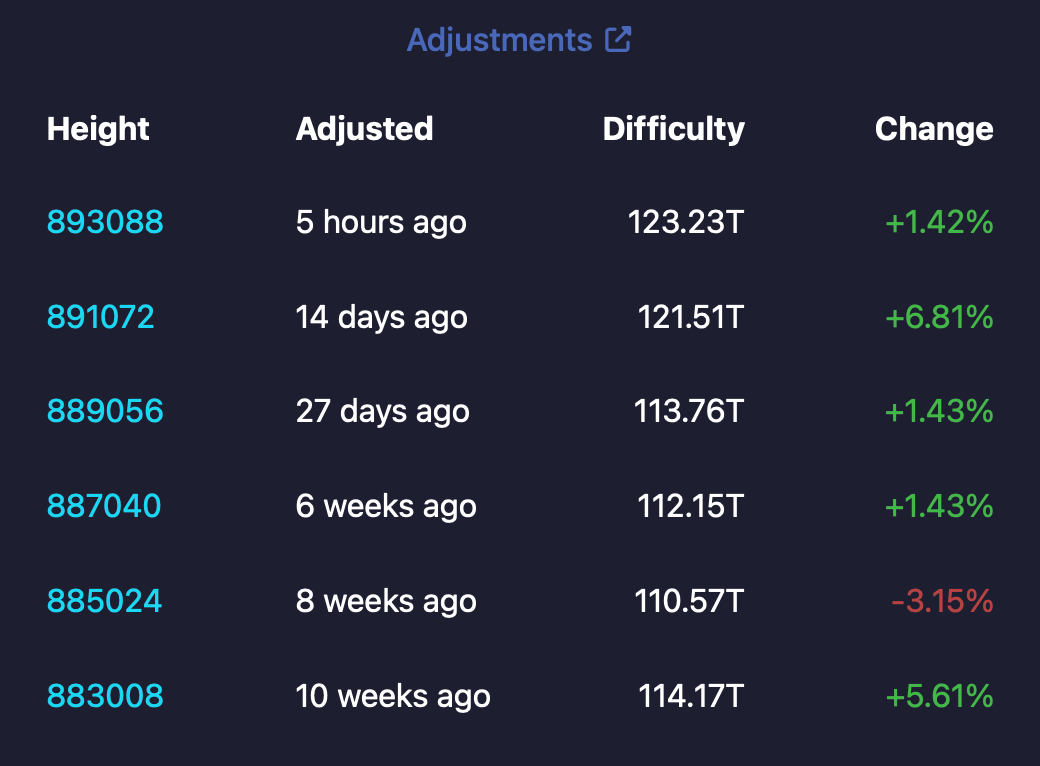The image size is (1040, 766).
Task: Select the Adjusted column header
Action: 365,128
